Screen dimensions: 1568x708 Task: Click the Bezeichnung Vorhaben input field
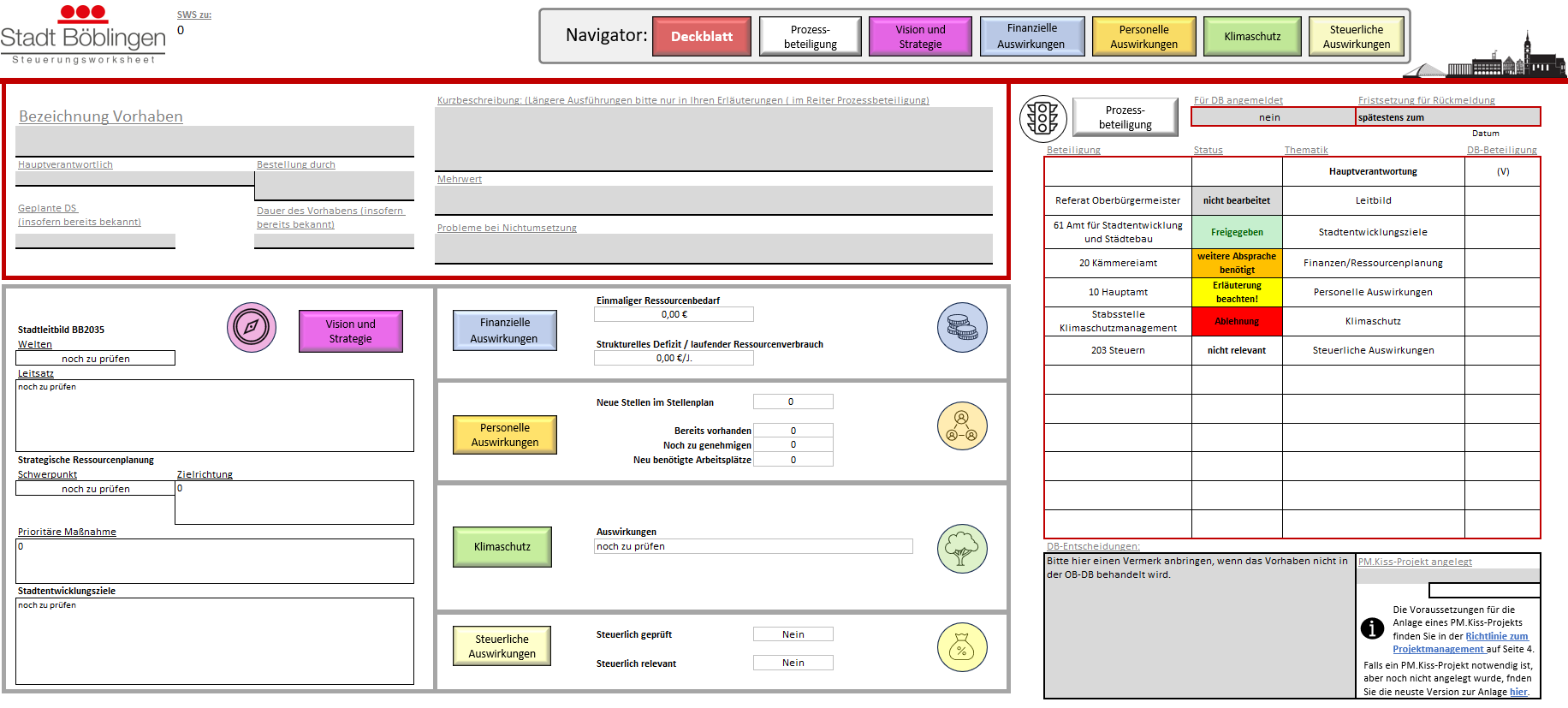tap(214, 141)
